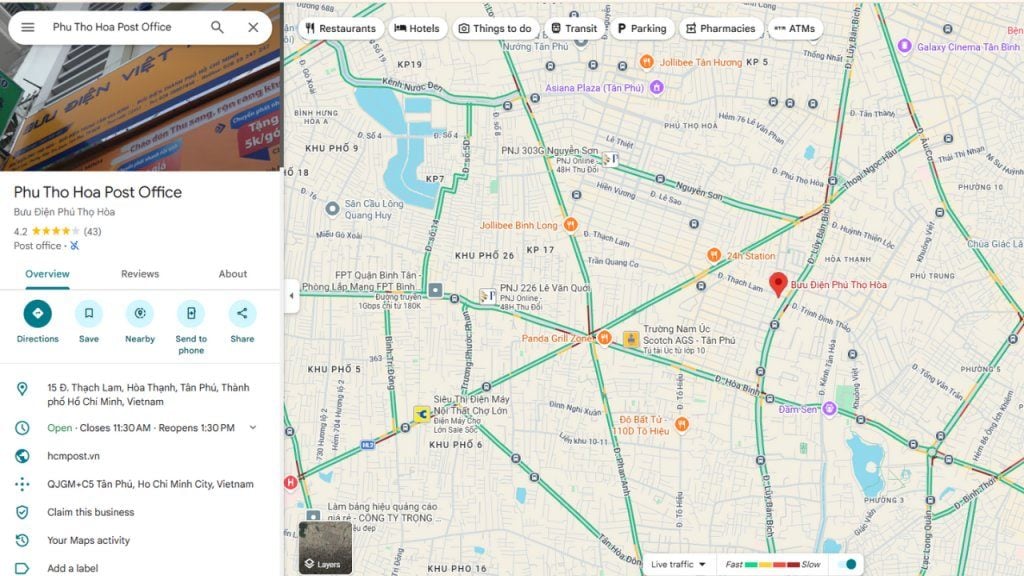This screenshot has height=576, width=1024.
Task: Open the hamburger main menu
Action: pyautogui.click(x=28, y=27)
